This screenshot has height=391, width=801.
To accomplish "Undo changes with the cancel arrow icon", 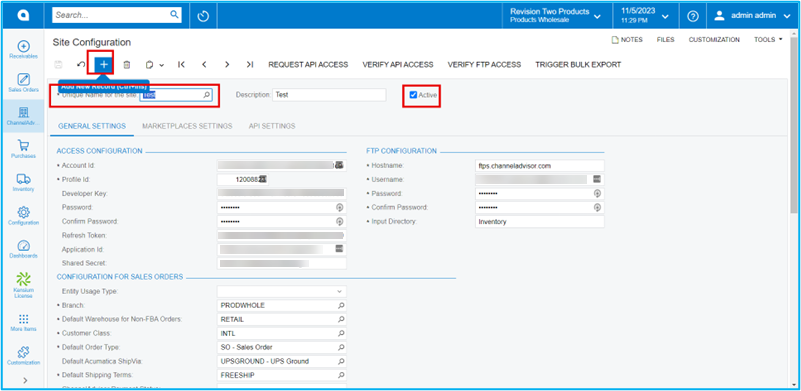I will tap(81, 64).
